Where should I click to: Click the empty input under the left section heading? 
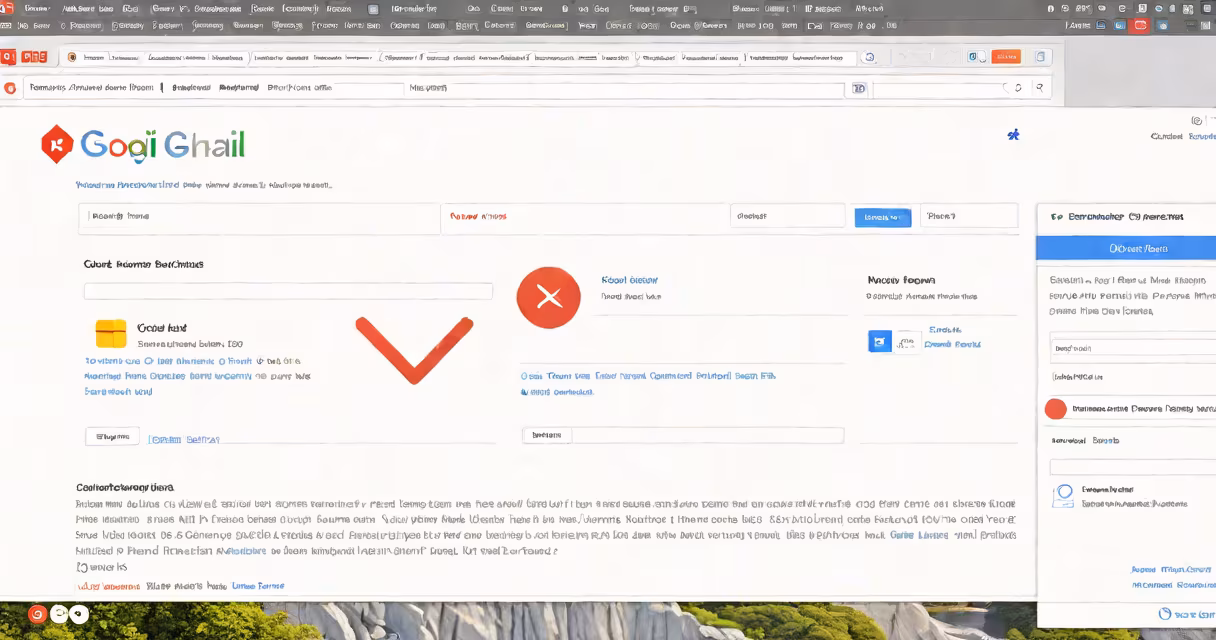(288, 291)
